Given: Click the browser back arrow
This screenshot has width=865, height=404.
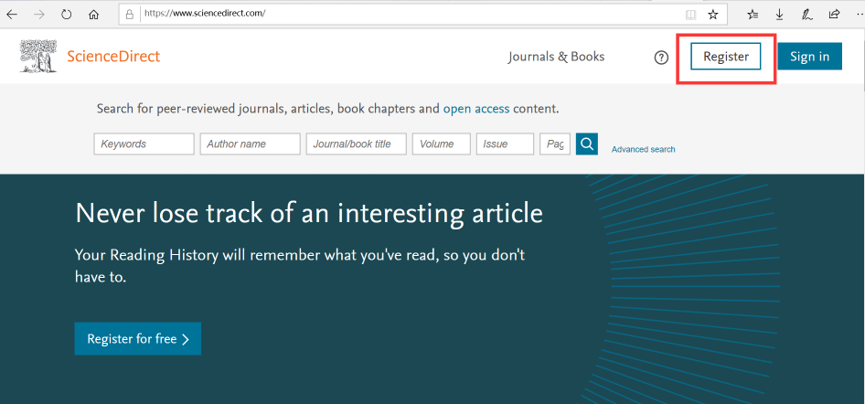Looking at the screenshot, I should click(13, 15).
